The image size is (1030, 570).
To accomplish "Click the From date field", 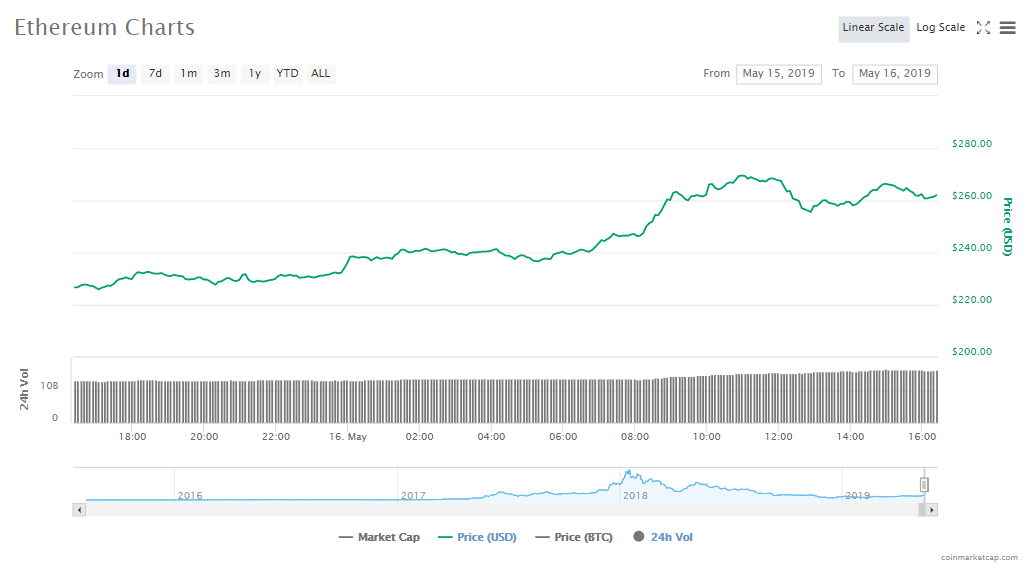I will click(x=779, y=73).
